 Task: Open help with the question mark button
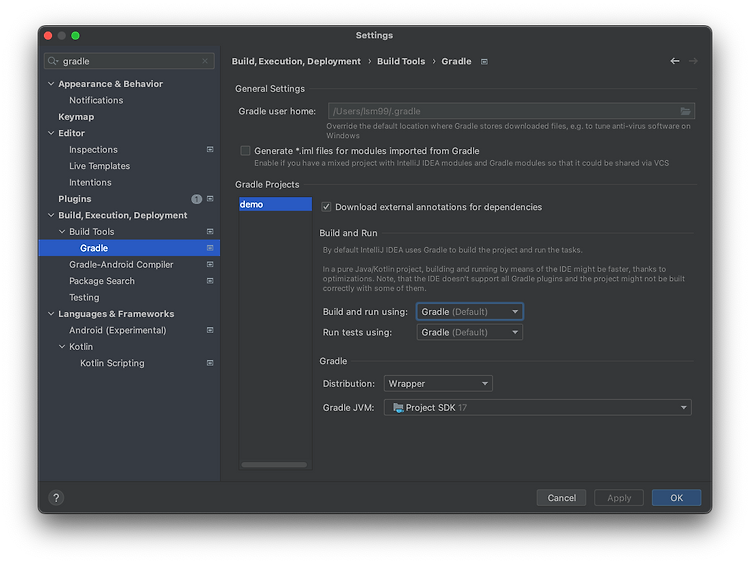56,498
